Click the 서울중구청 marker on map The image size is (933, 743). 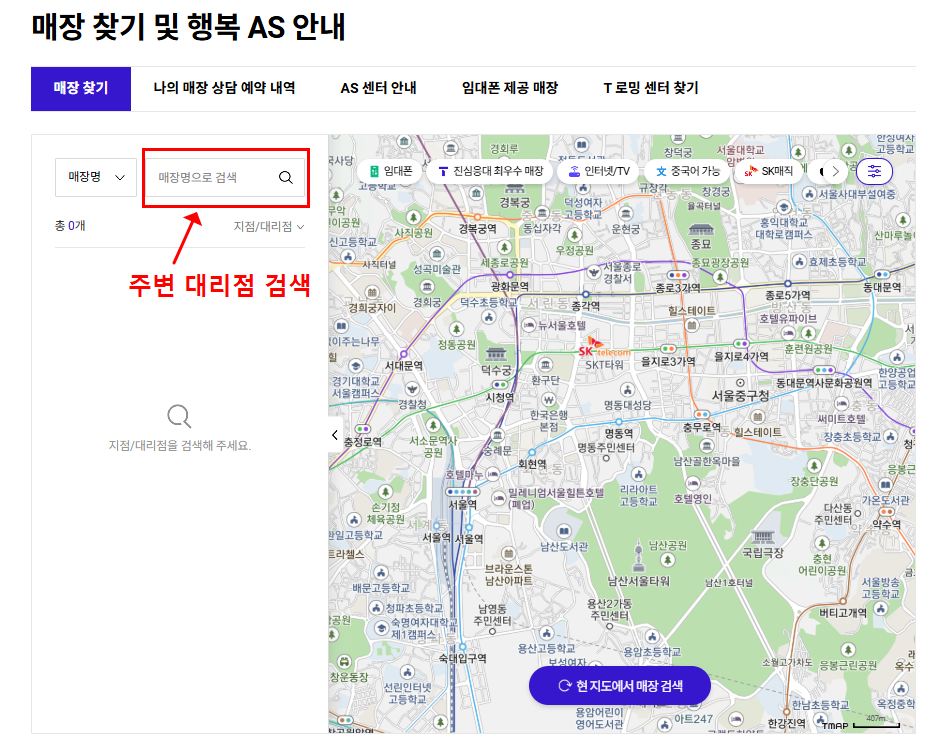(x=740, y=383)
